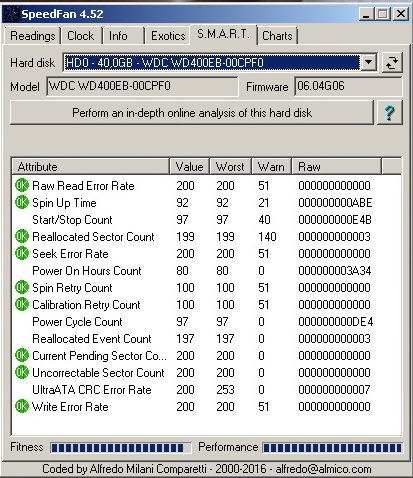413x478 pixels.
Task: Click the Fitness progress bar
Action: click(x=121, y=448)
